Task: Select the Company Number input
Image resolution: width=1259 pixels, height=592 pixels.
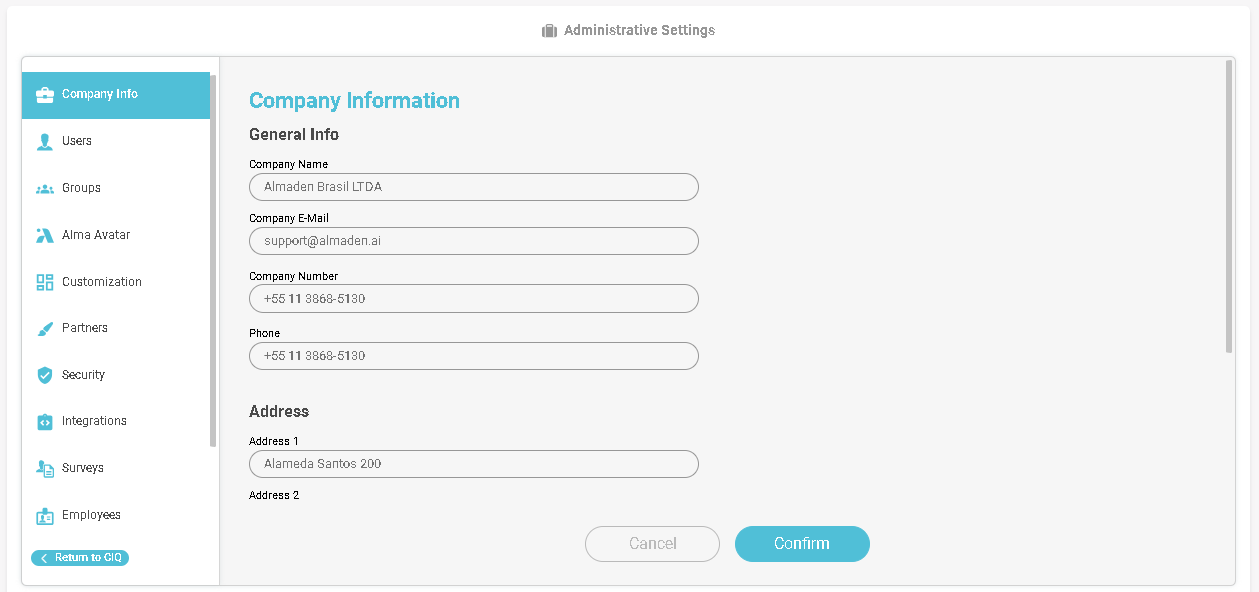Action: [473, 299]
